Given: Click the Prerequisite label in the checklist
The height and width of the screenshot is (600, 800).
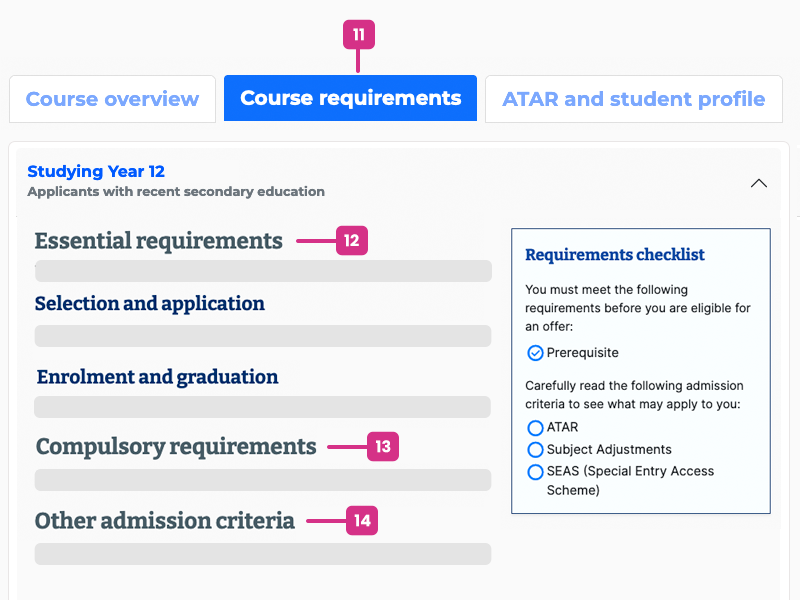Looking at the screenshot, I should click(583, 353).
